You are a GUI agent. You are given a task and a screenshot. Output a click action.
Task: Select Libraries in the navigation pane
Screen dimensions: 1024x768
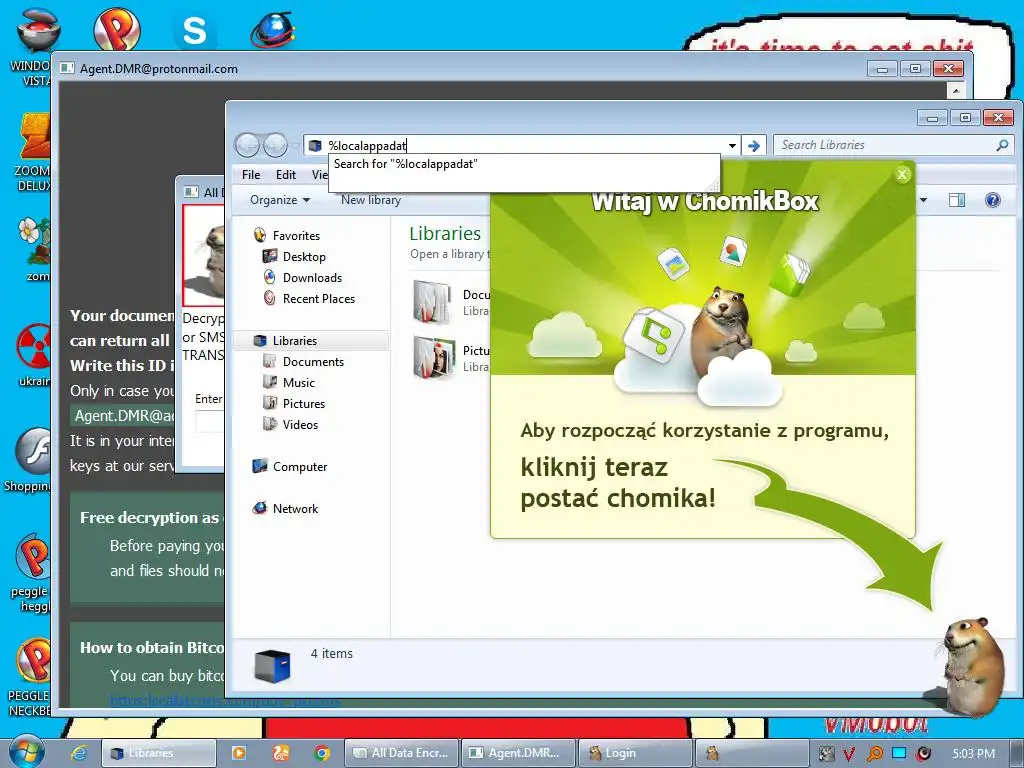(x=295, y=340)
